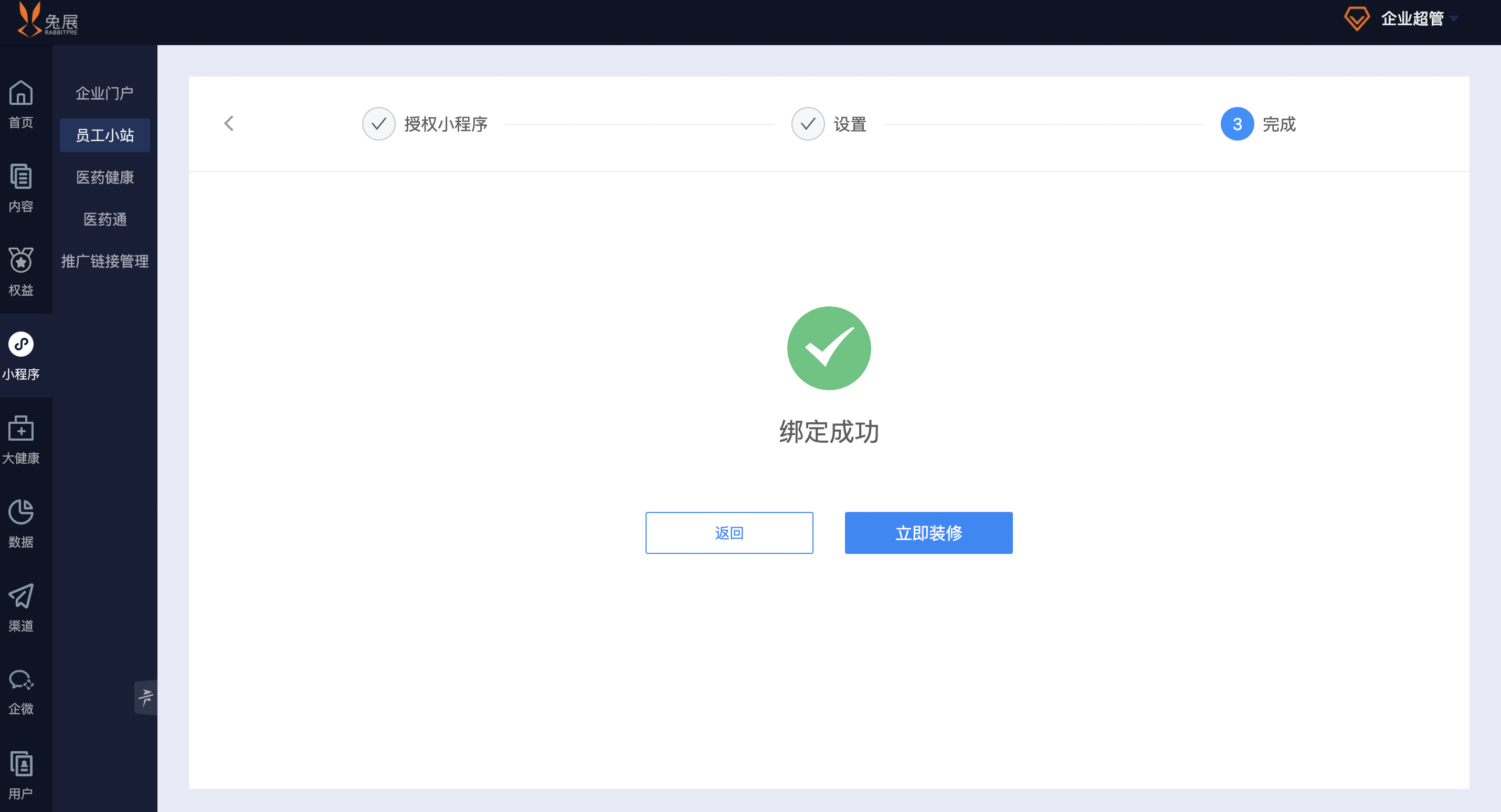The width and height of the screenshot is (1501, 812).
Task: Open the 数据 pie chart icon
Action: [x=21, y=512]
